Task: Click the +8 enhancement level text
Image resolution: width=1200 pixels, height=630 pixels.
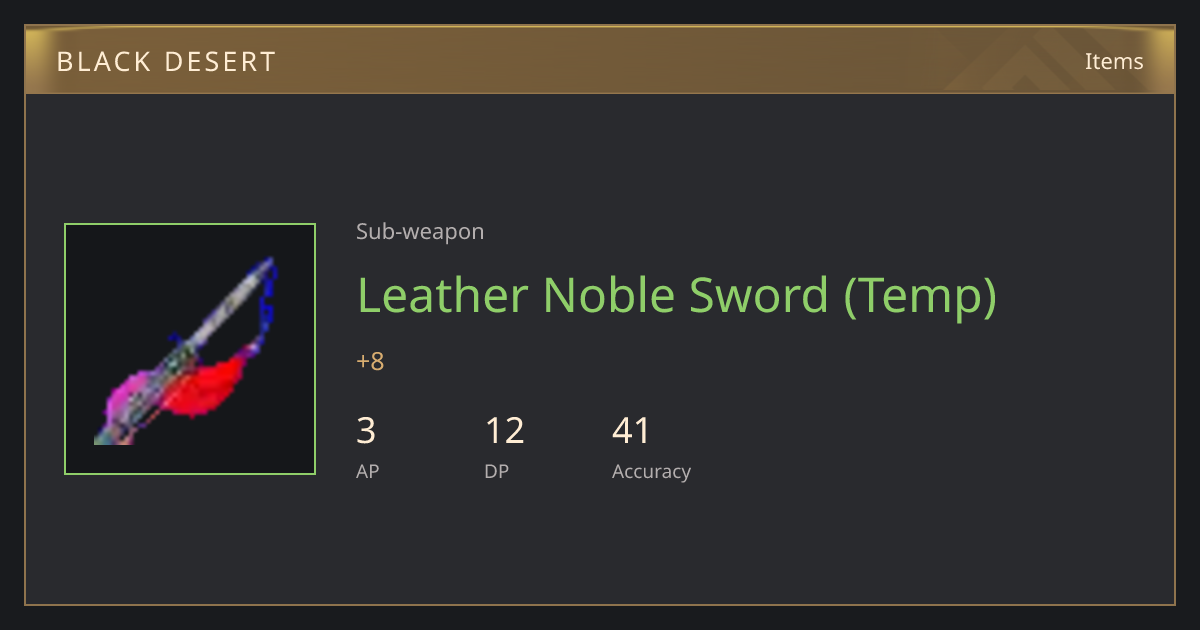Action: (370, 361)
